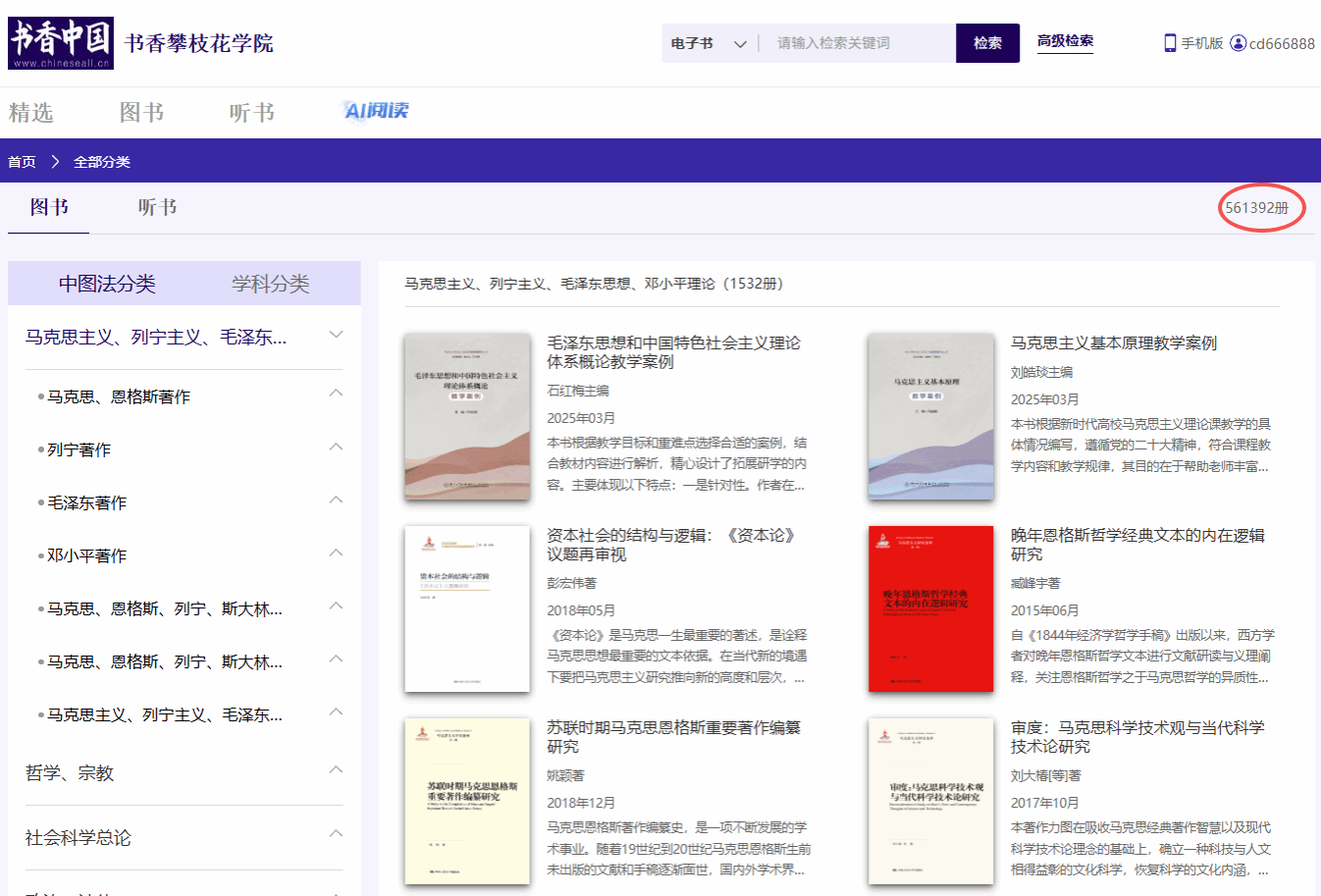The height and width of the screenshot is (896, 1321).
Task: Select the 毛泽东著作 subcategory
Action: pyautogui.click(x=87, y=502)
